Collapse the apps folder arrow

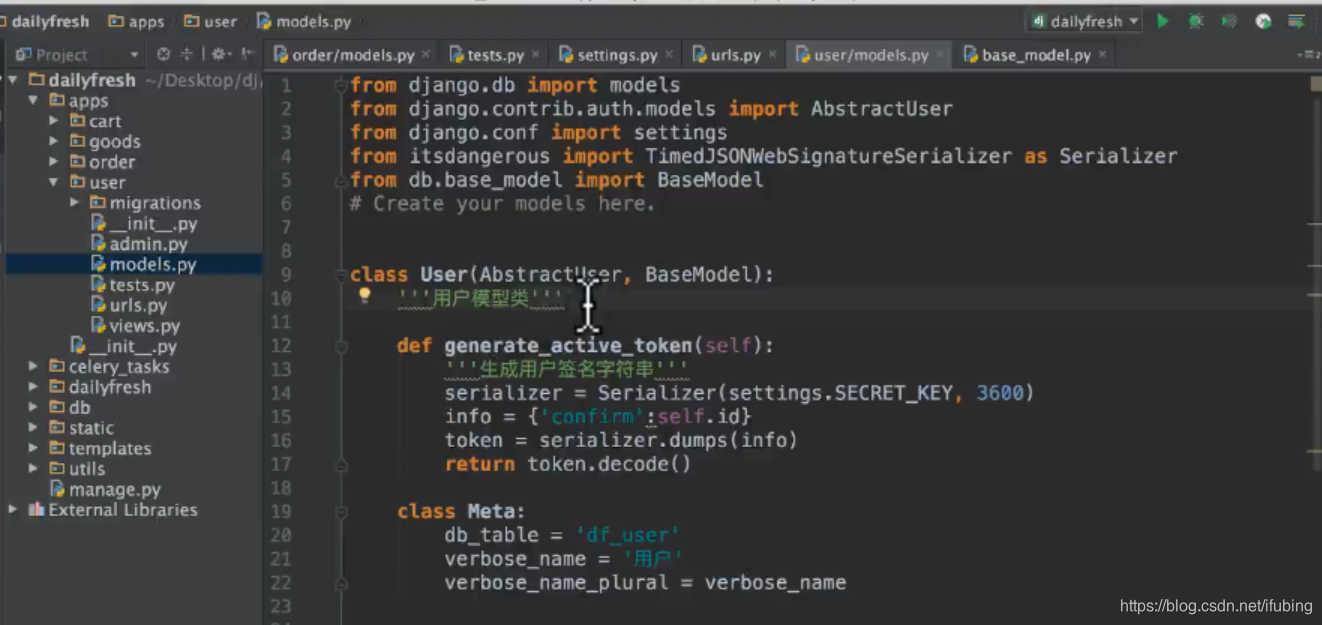pos(34,100)
